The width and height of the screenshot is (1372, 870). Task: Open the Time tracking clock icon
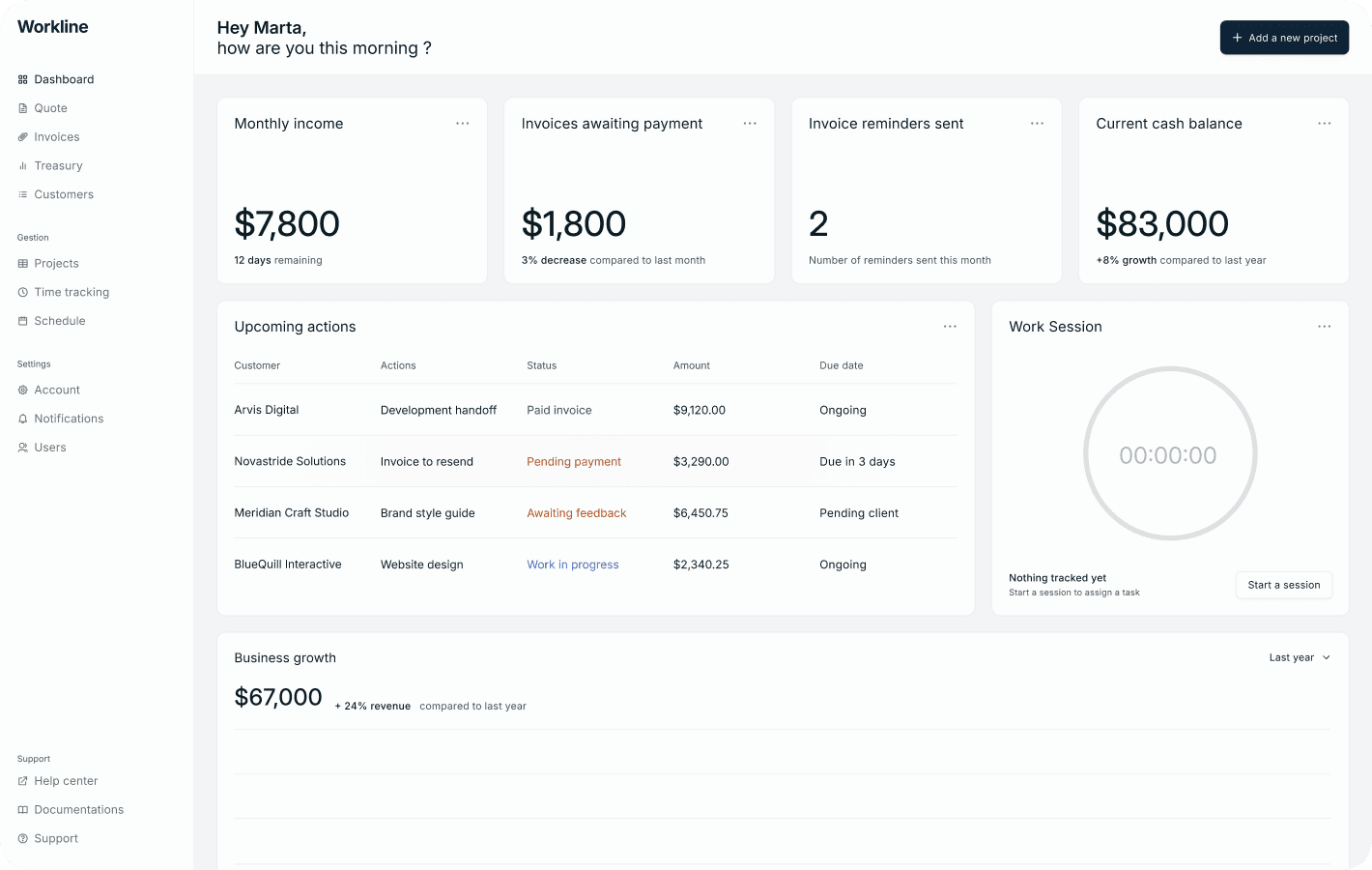coord(22,292)
